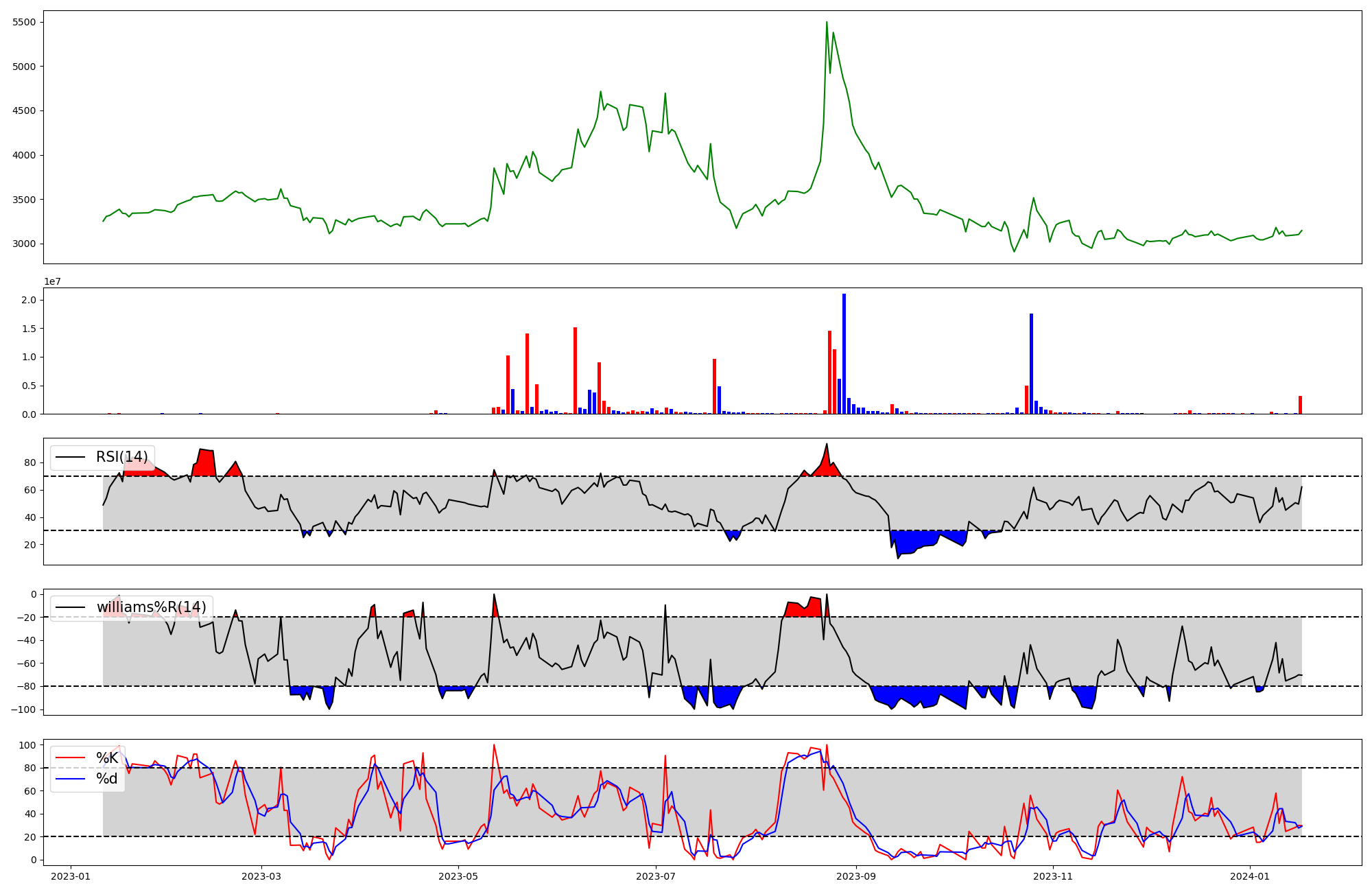Viewport: 1372px width, 892px height.
Task: Click the price peak near 5500
Action: (827, 23)
